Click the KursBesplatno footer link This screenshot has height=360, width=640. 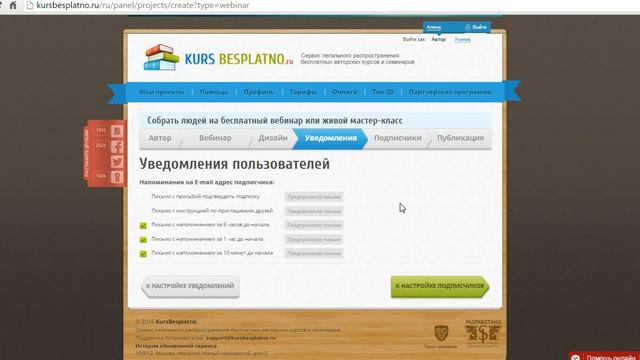[x=176, y=322]
